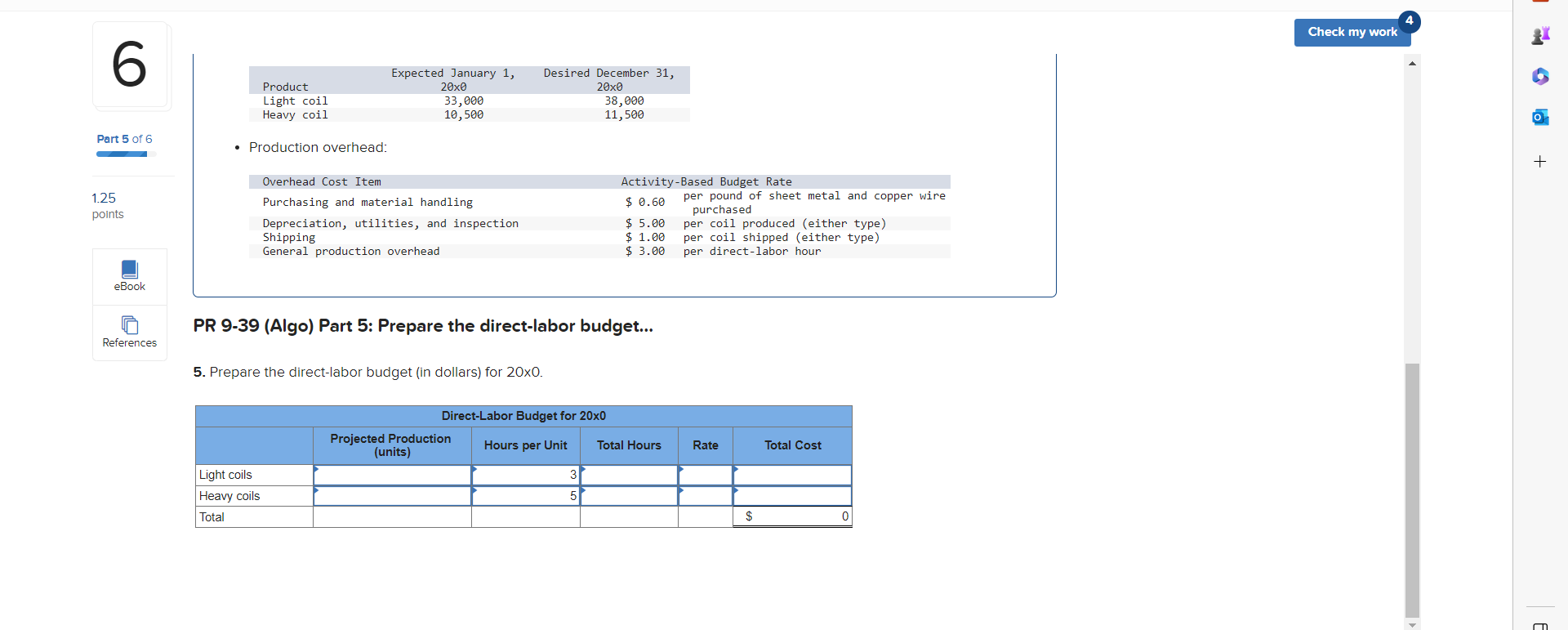Click the '38,000' desired inventory value
Image resolution: width=1568 pixels, height=630 pixels.
(624, 101)
